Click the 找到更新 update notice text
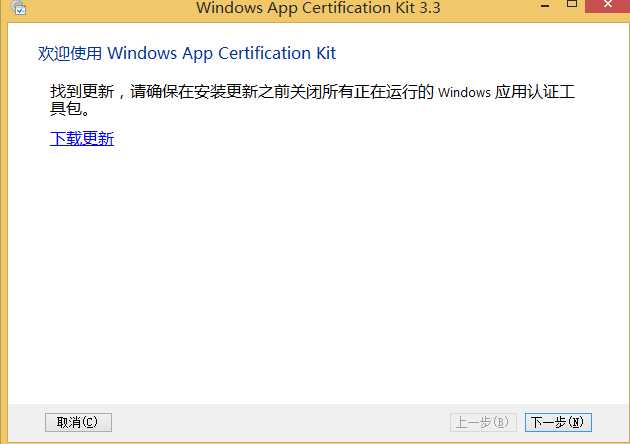The image size is (630, 444). pos(312,100)
